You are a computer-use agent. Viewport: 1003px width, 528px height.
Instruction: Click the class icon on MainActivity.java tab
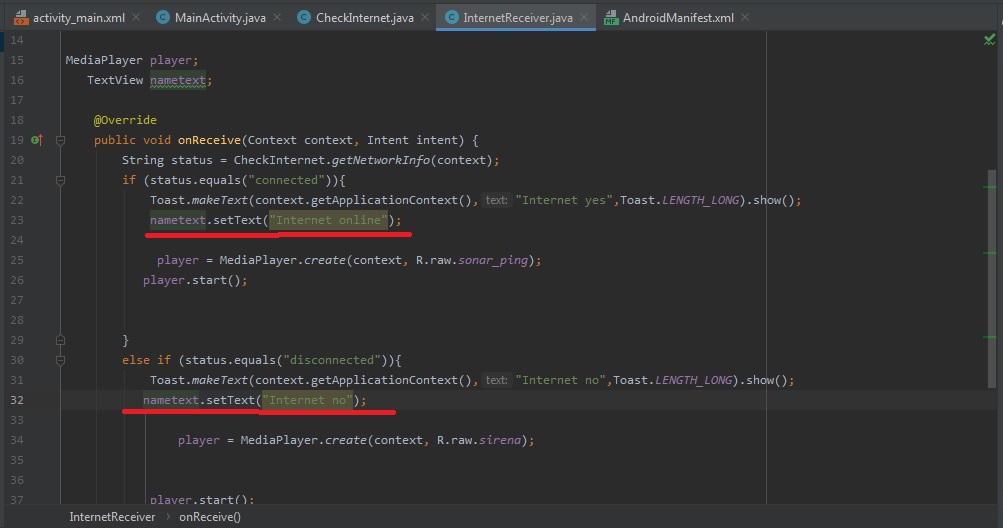point(163,18)
